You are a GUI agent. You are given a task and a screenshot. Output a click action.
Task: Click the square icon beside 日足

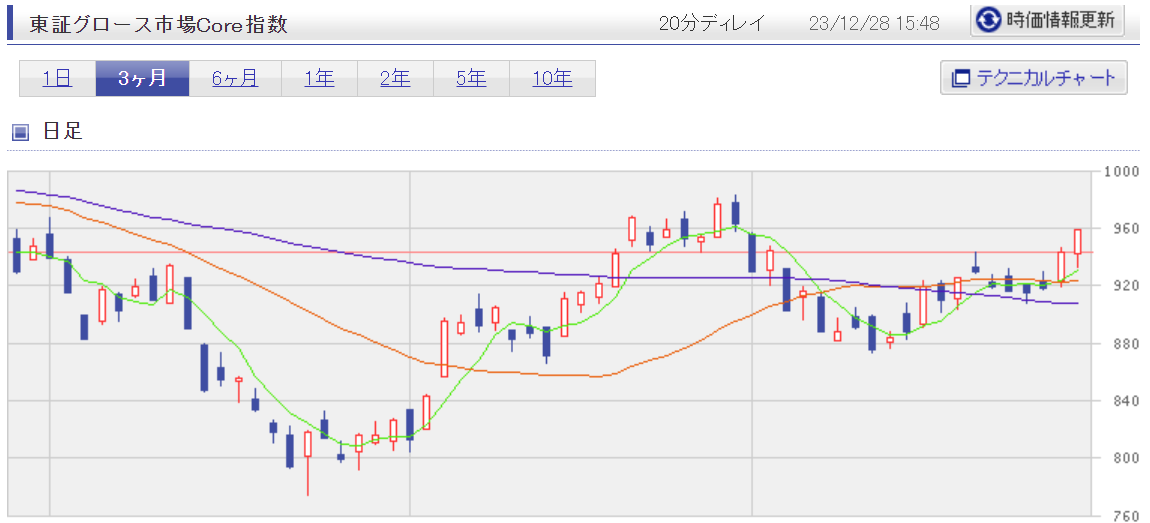[21, 132]
